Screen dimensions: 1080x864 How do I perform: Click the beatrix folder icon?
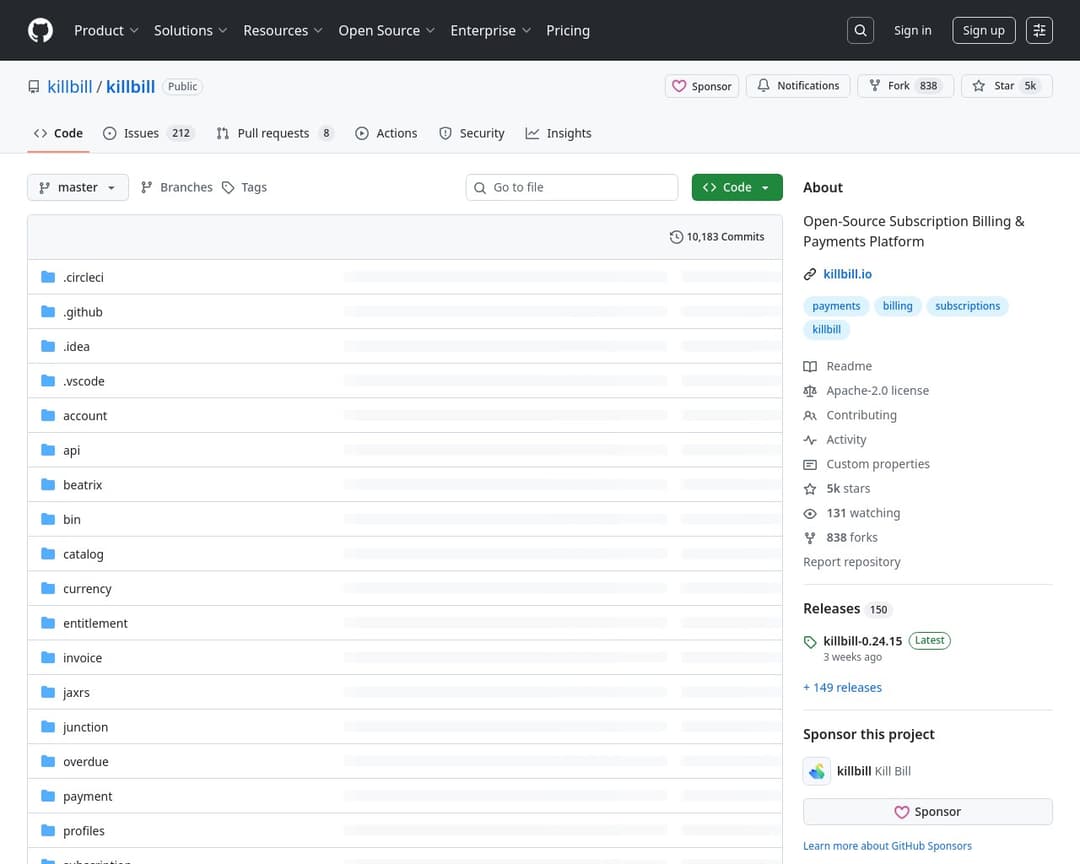pos(48,484)
